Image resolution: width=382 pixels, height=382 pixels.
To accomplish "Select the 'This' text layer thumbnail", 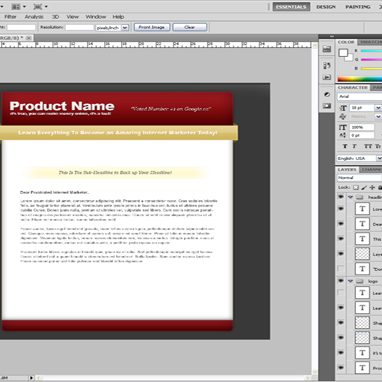I will coord(362,239).
